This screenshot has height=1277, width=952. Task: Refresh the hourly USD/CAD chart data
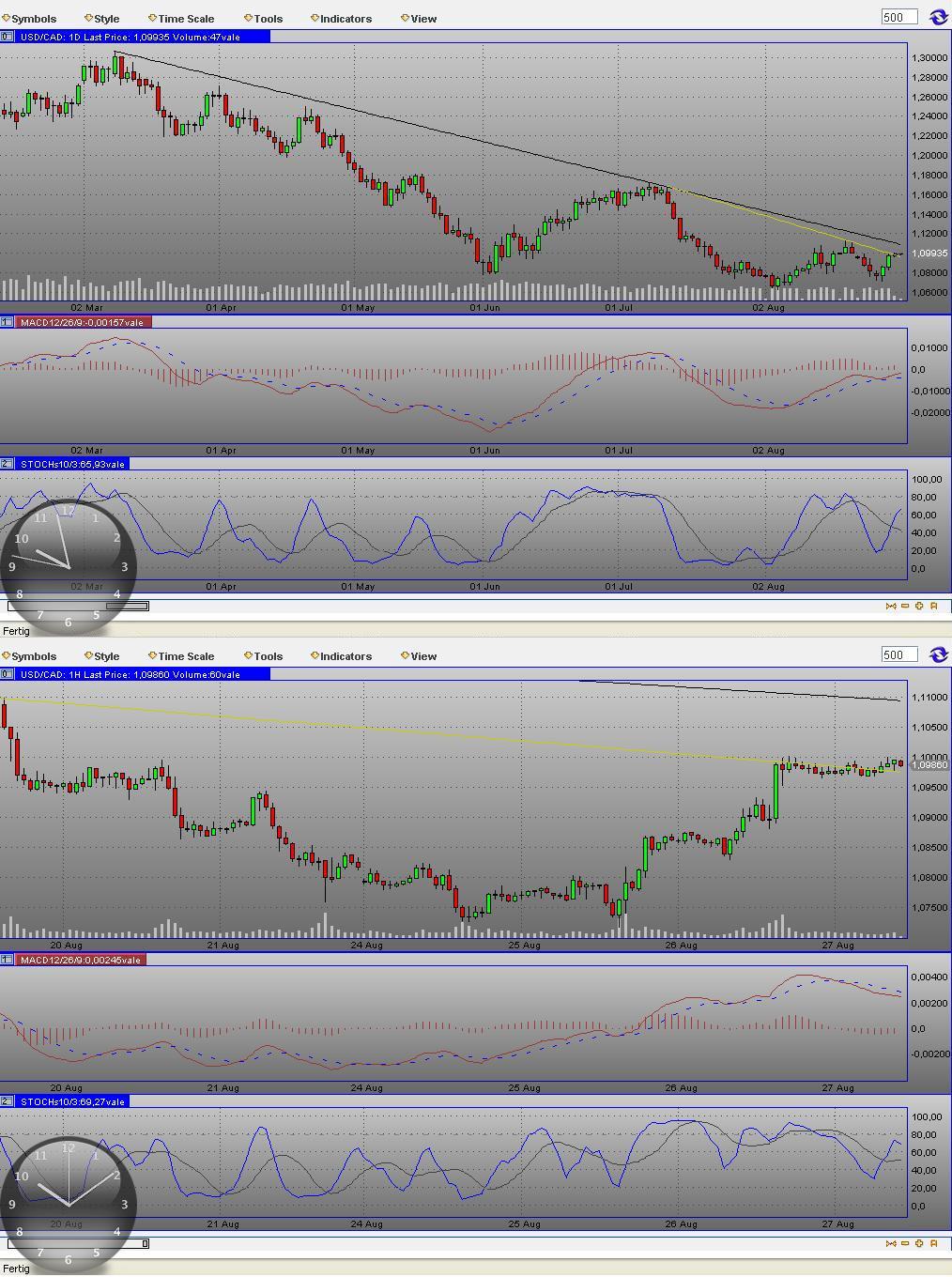[938, 654]
